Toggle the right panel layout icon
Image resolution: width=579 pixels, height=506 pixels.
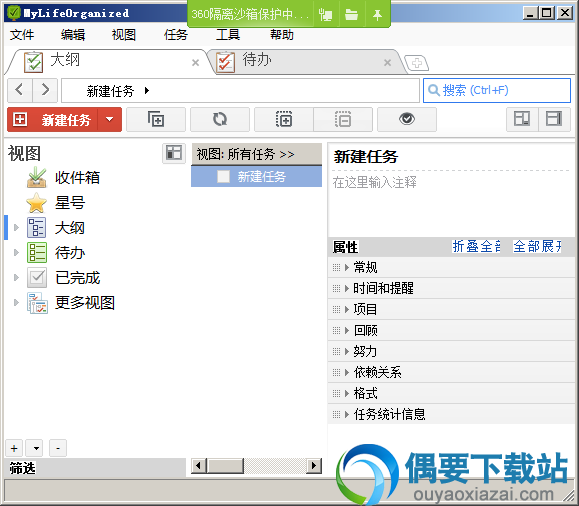[554, 119]
